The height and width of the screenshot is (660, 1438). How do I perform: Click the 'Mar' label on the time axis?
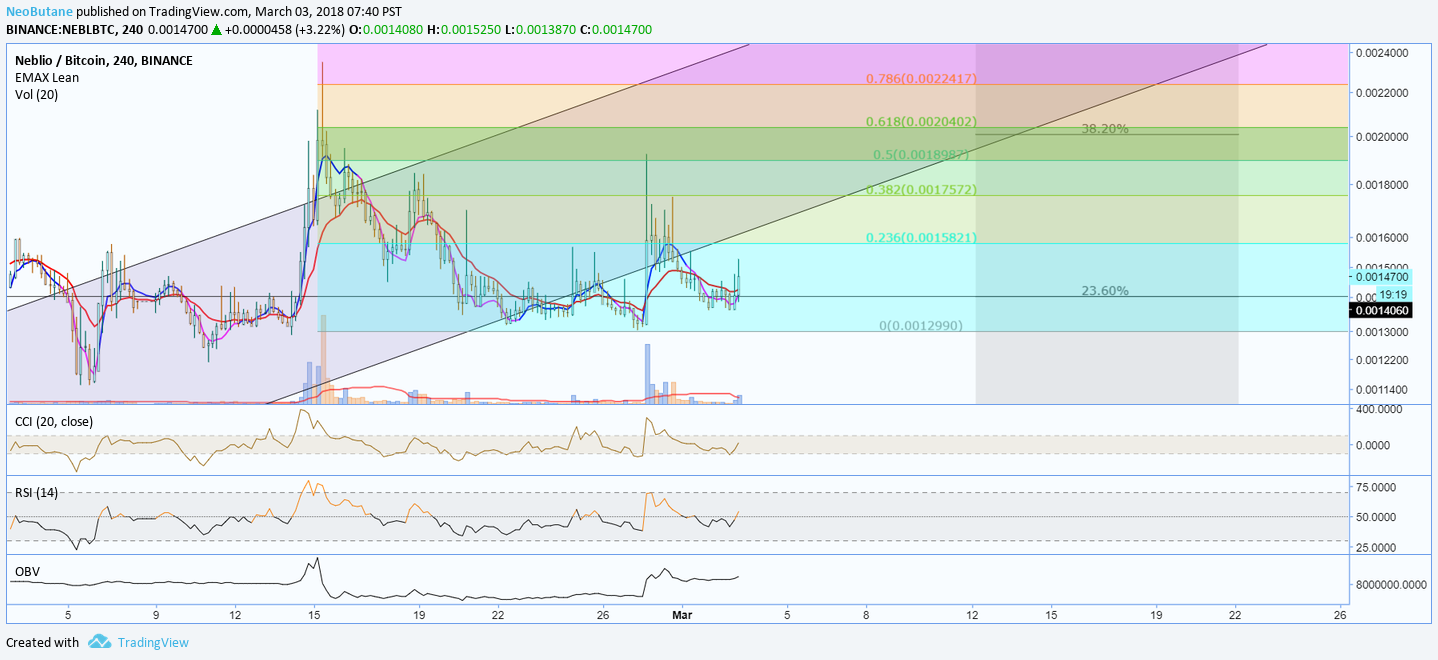pyautogui.click(x=683, y=615)
